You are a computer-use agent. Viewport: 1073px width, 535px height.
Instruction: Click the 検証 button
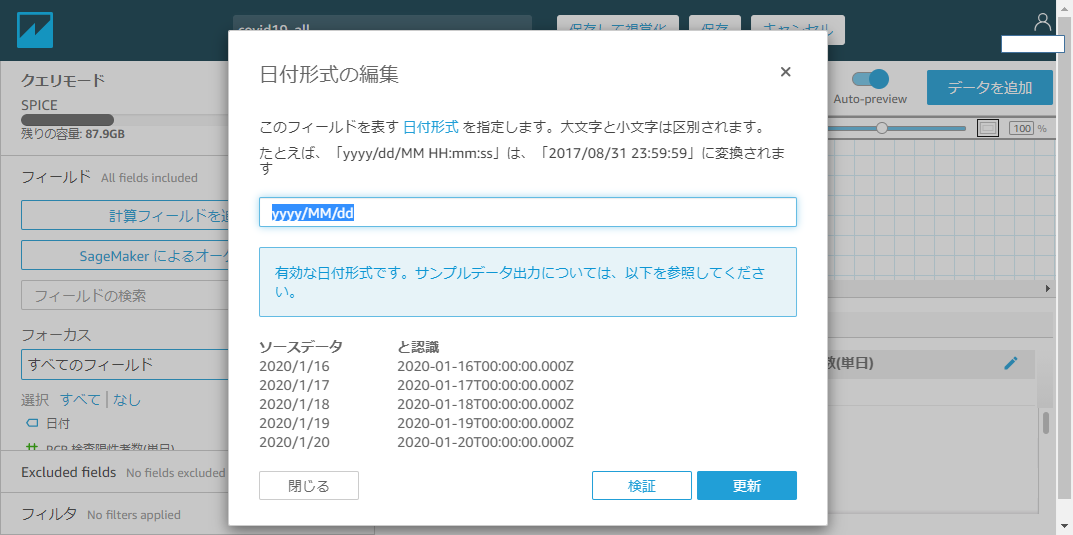click(x=641, y=486)
